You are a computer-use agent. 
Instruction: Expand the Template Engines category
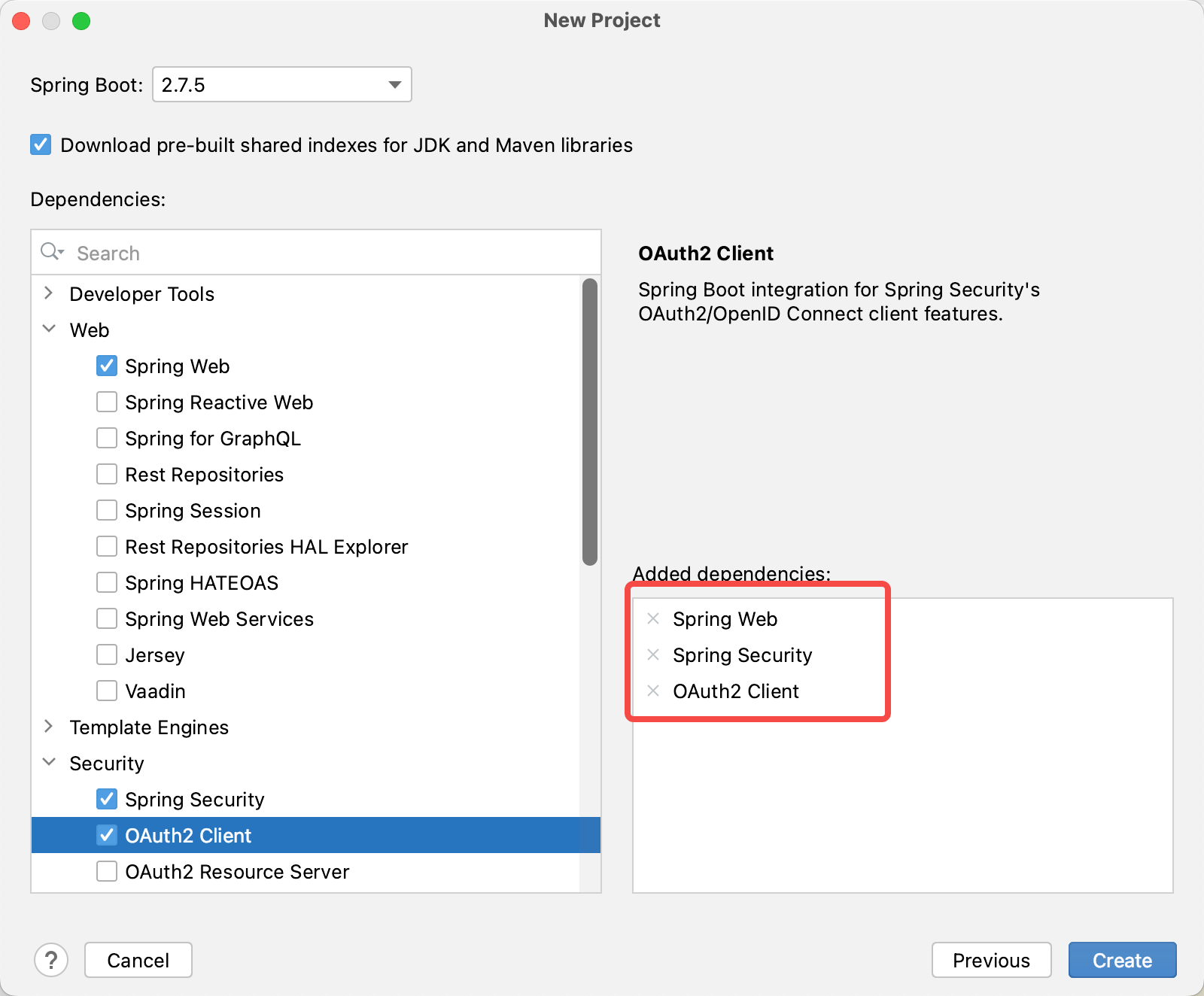(x=49, y=727)
